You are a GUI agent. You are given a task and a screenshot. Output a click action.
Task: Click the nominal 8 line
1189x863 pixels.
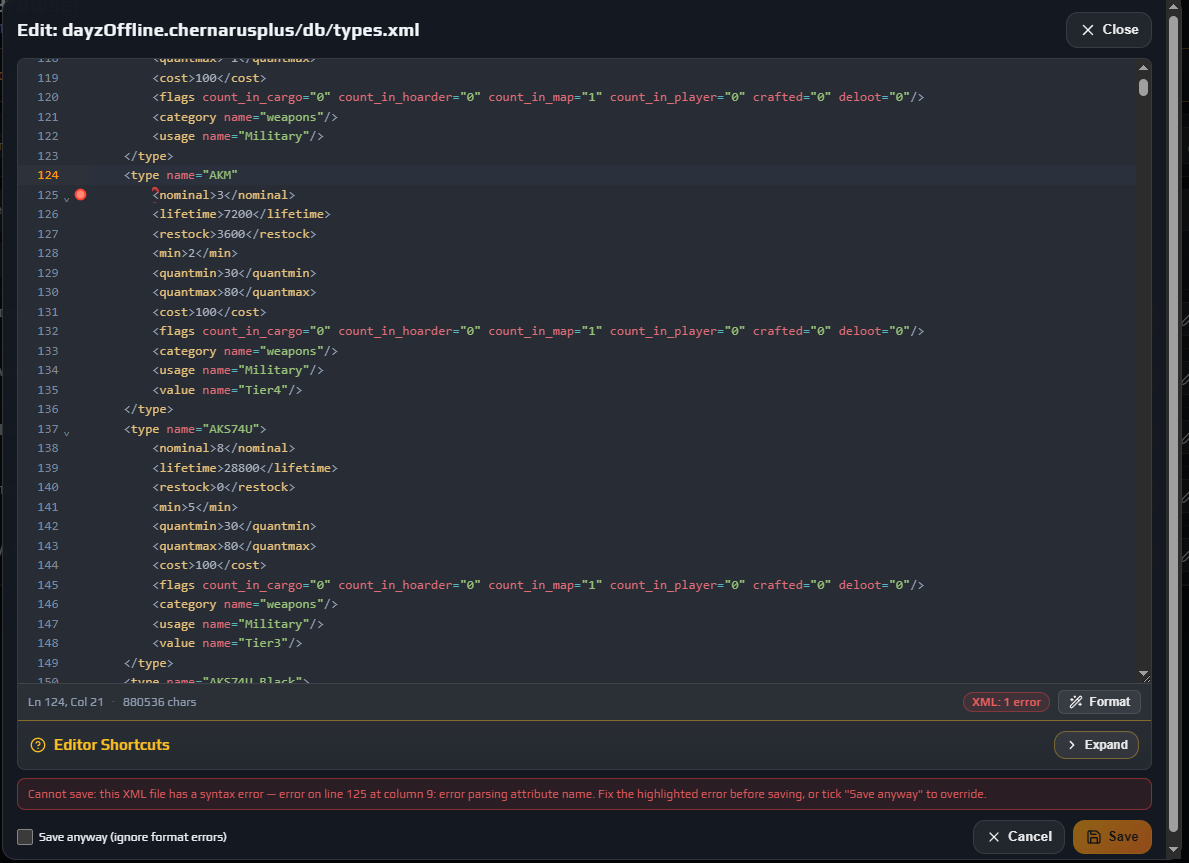224,448
